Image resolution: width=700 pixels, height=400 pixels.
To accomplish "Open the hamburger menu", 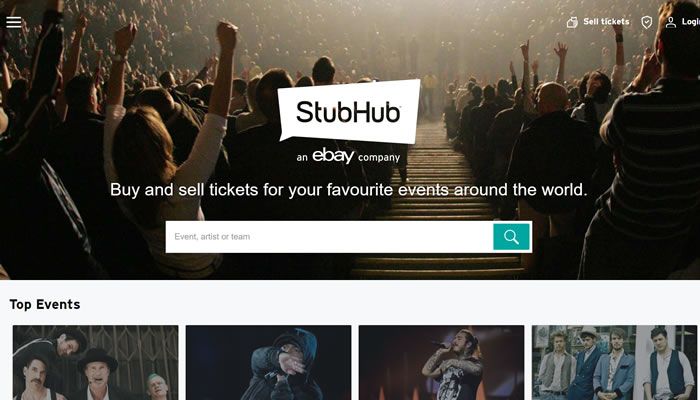I will [x=14, y=22].
